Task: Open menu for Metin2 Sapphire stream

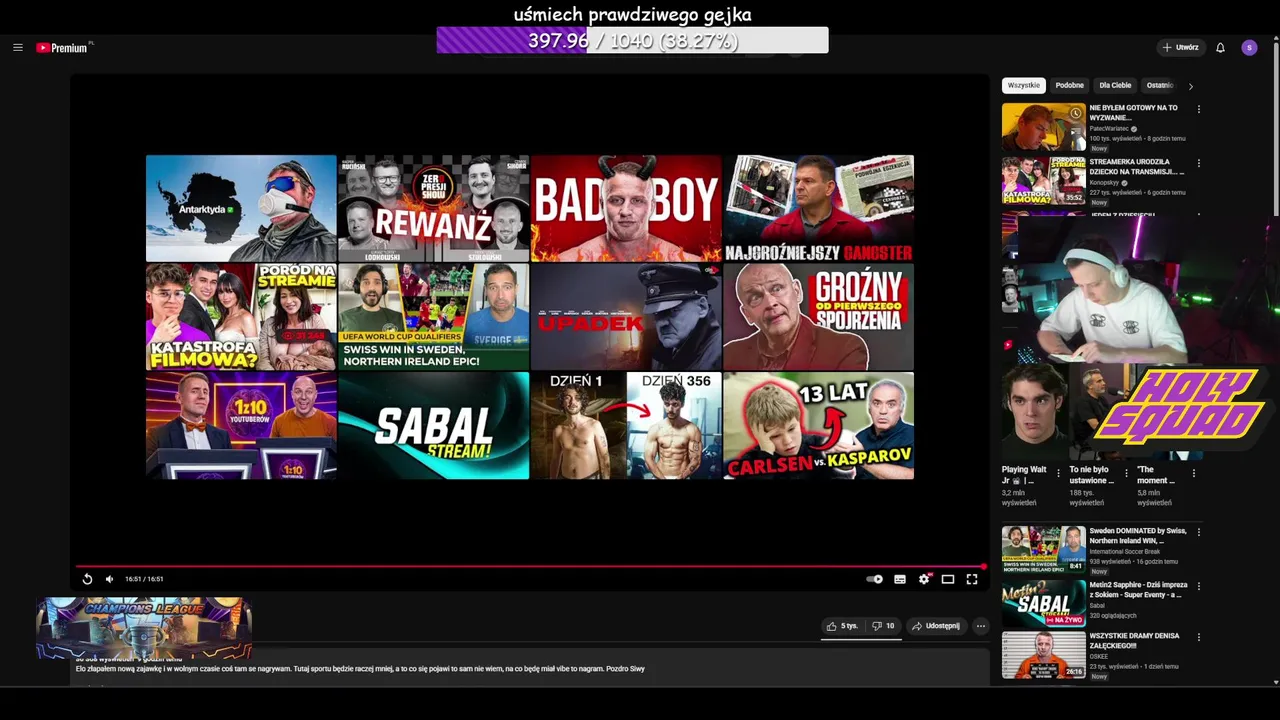Action: [x=1199, y=585]
